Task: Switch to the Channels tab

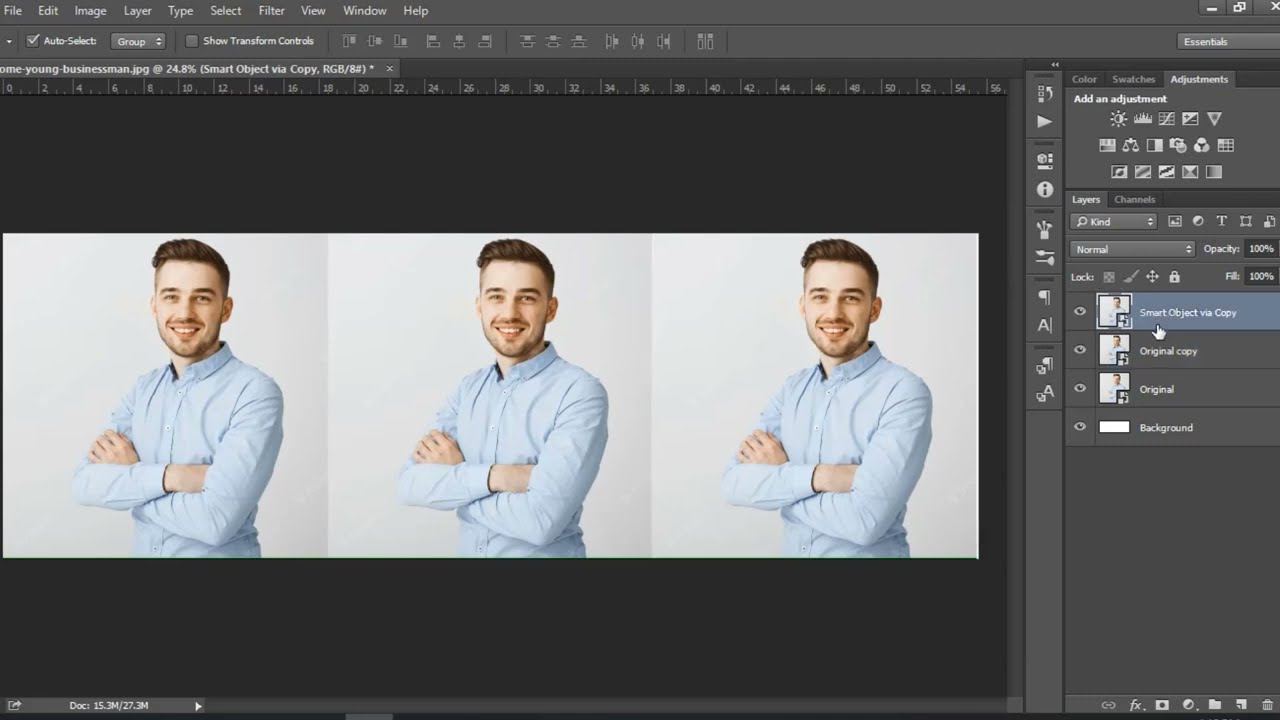Action: [x=1134, y=199]
